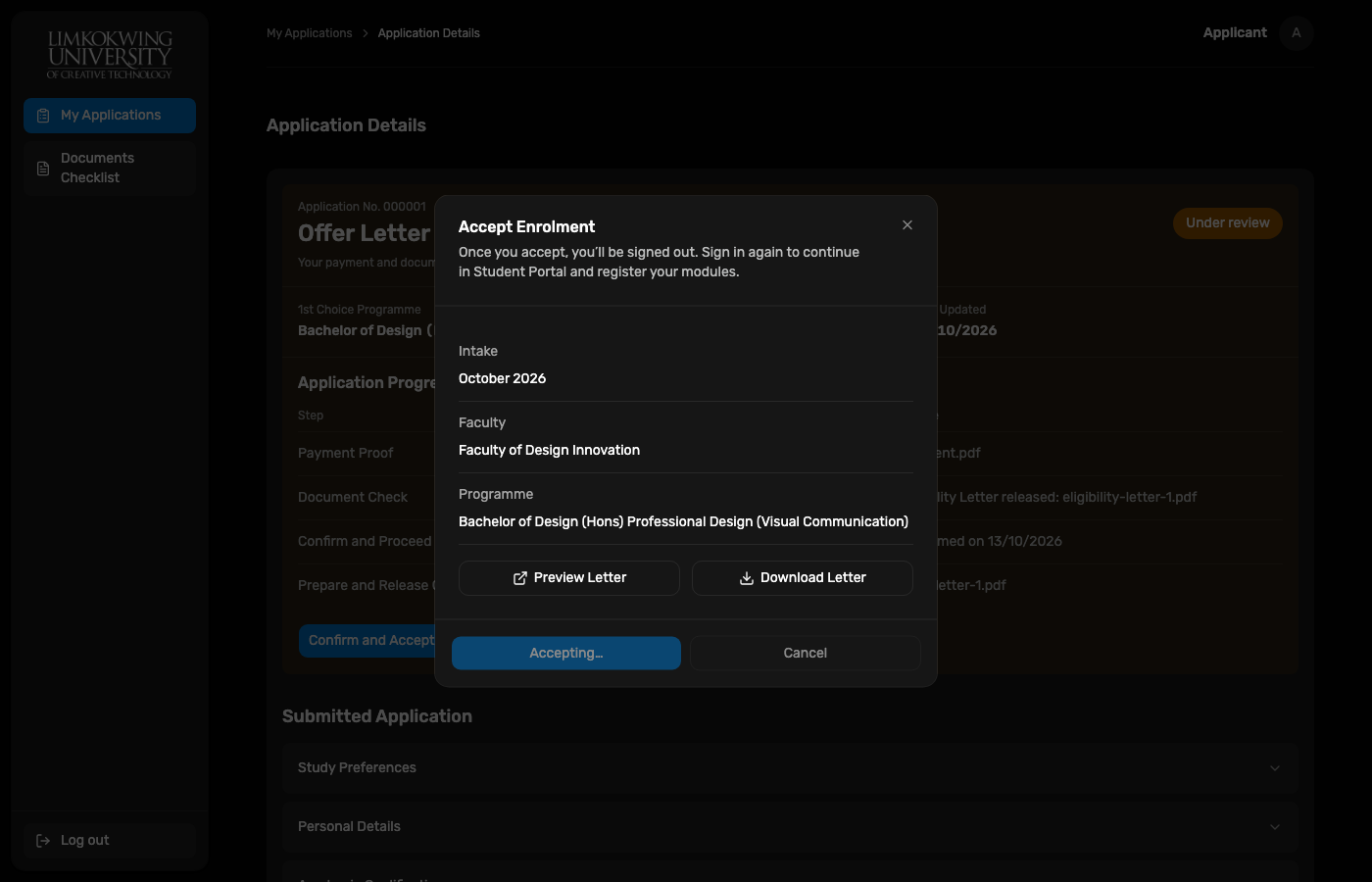1372x882 pixels.
Task: Expand the Study Preferences section
Action: point(790,767)
